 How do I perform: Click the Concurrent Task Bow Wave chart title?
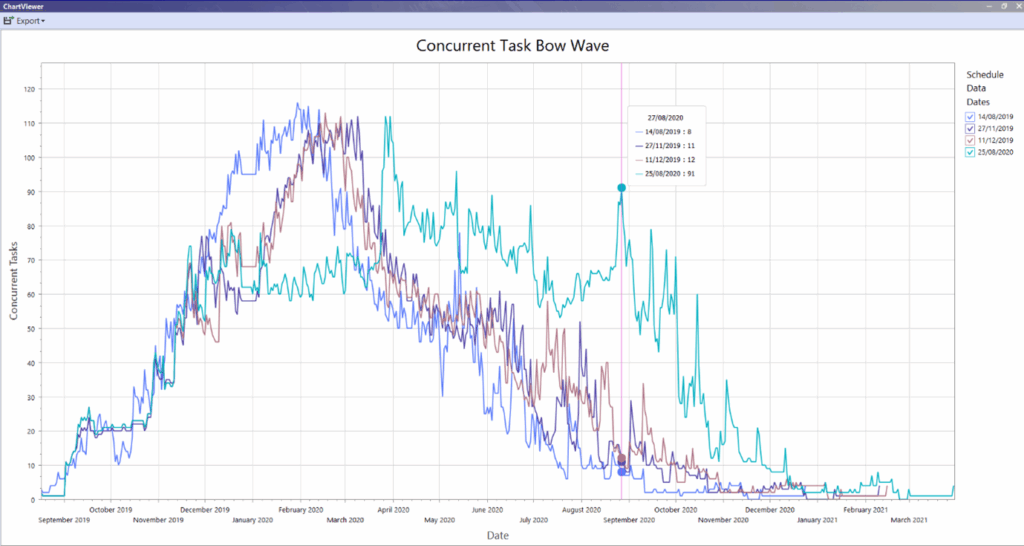coord(512,46)
